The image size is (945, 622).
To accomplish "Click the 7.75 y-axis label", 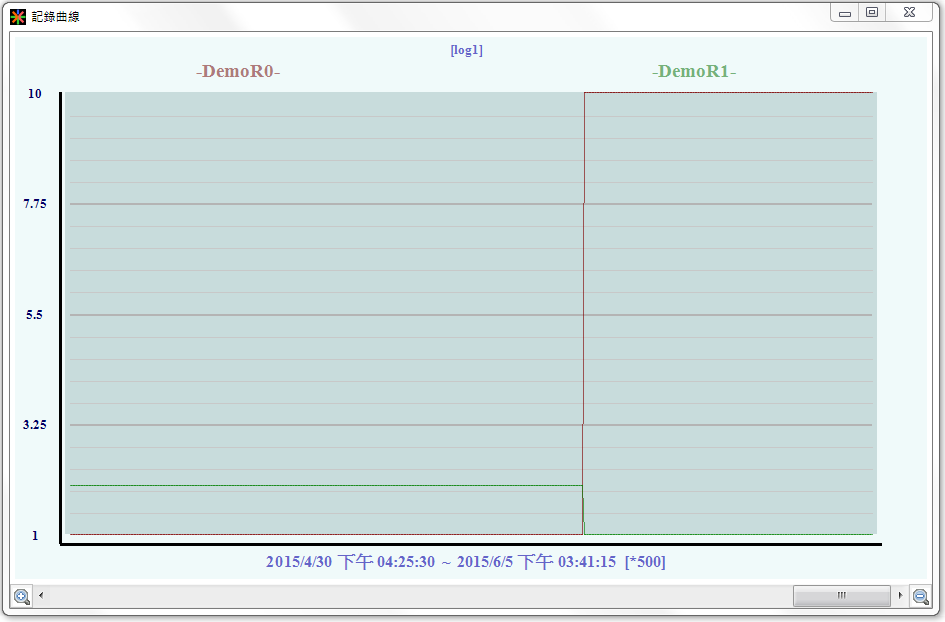I will pyautogui.click(x=35, y=204).
